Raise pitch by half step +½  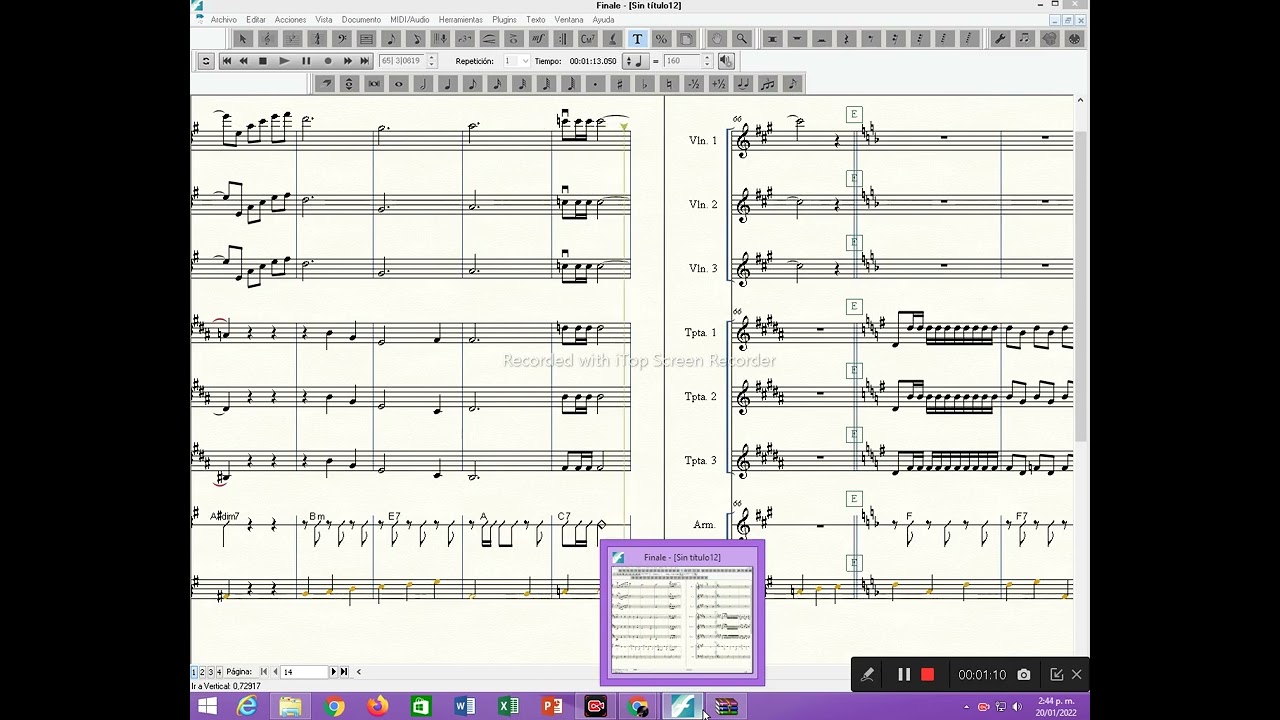pyautogui.click(x=718, y=84)
